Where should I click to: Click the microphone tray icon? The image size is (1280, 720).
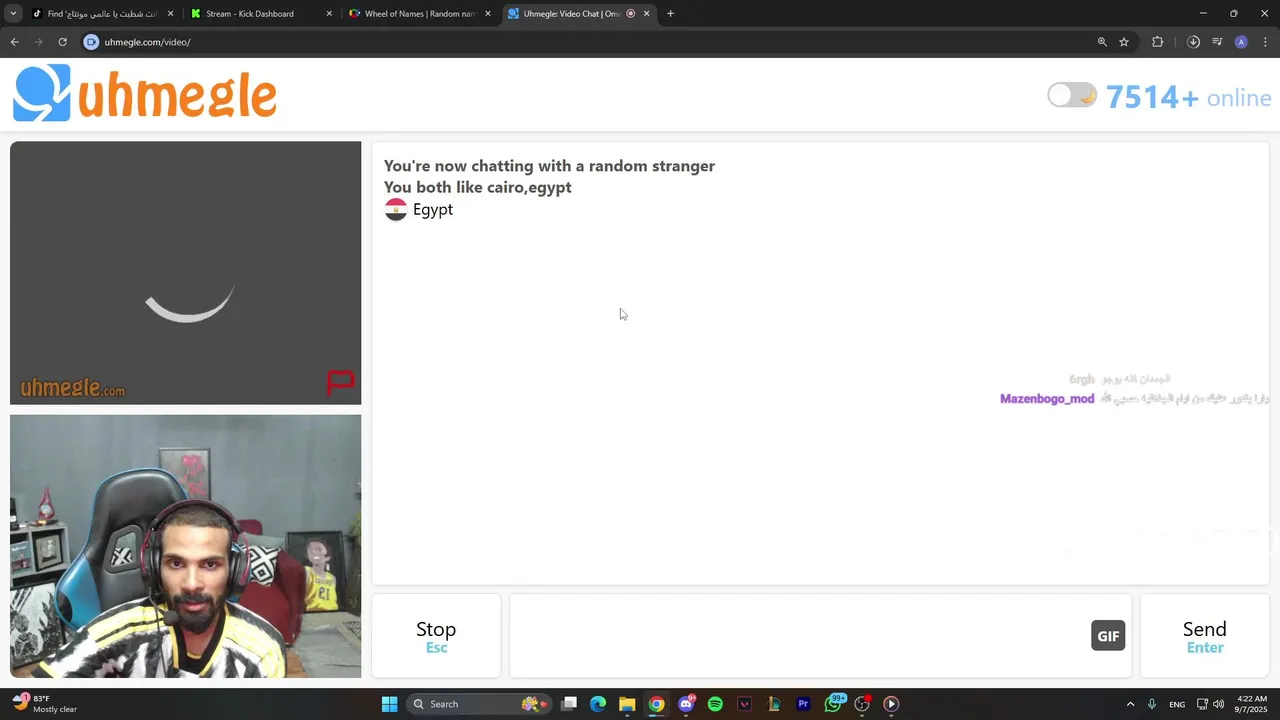[1152, 704]
